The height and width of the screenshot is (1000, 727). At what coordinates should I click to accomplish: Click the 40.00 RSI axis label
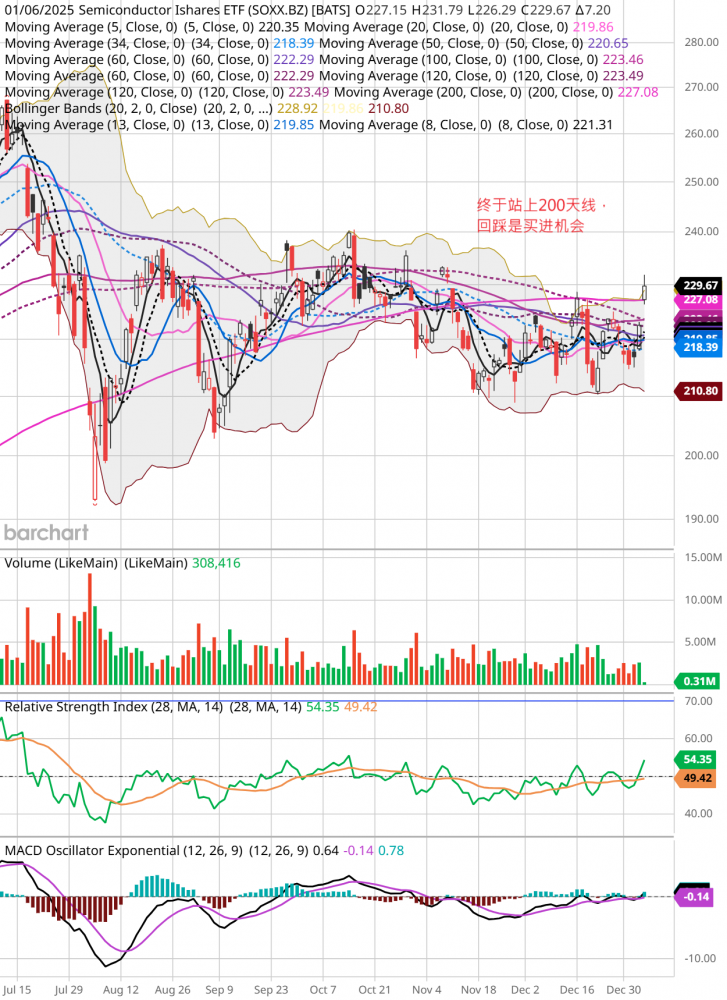tap(698, 814)
